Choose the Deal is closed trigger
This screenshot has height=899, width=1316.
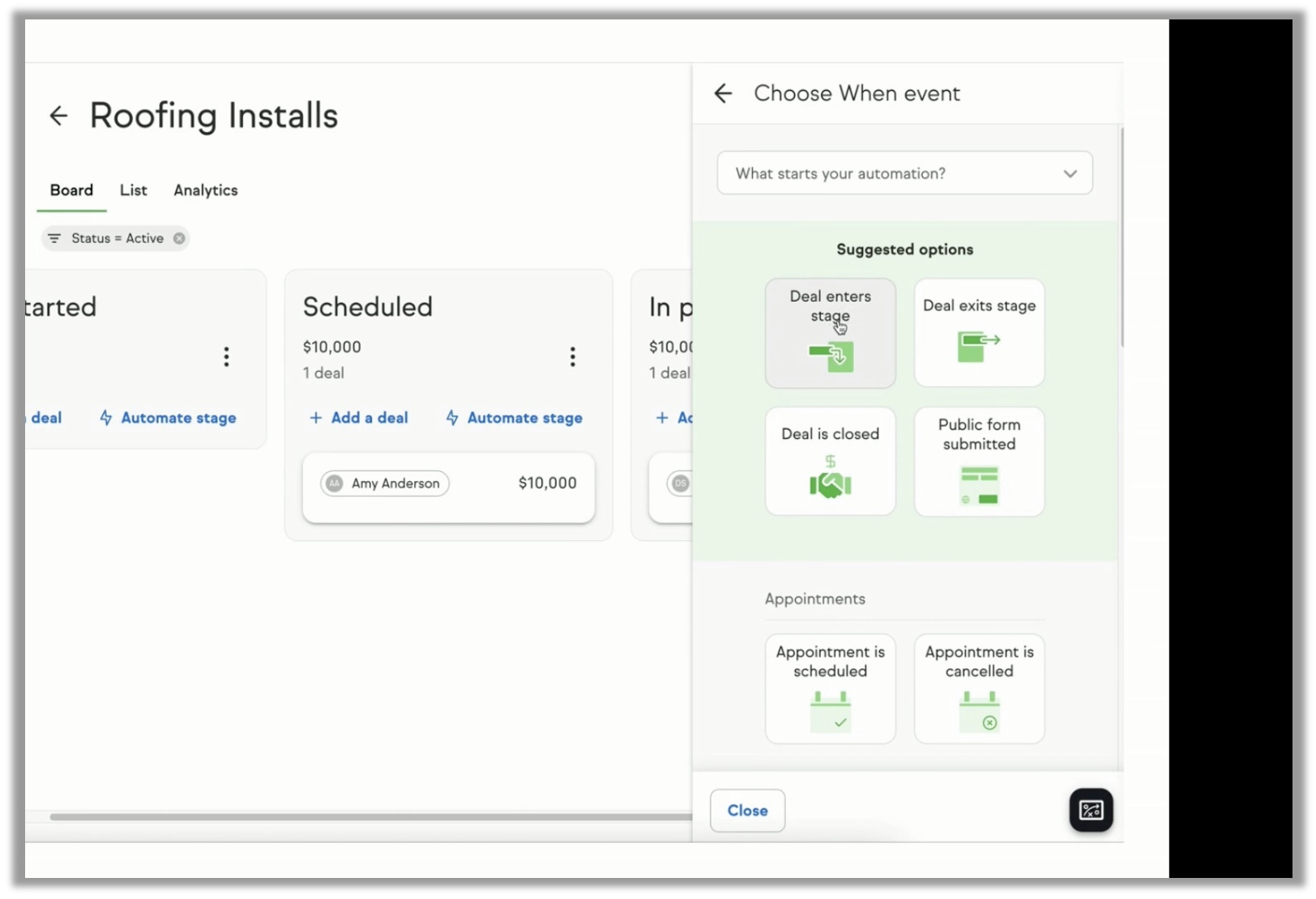click(x=831, y=461)
